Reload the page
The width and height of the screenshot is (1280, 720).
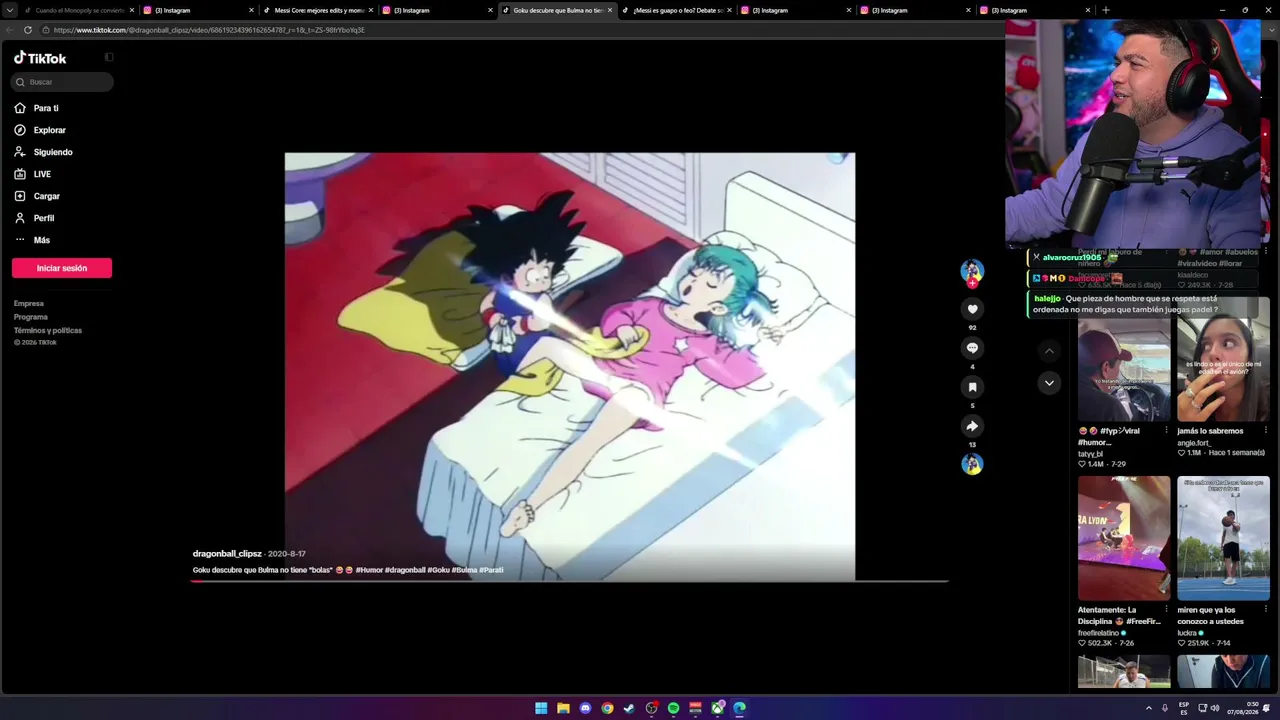click(x=28, y=30)
